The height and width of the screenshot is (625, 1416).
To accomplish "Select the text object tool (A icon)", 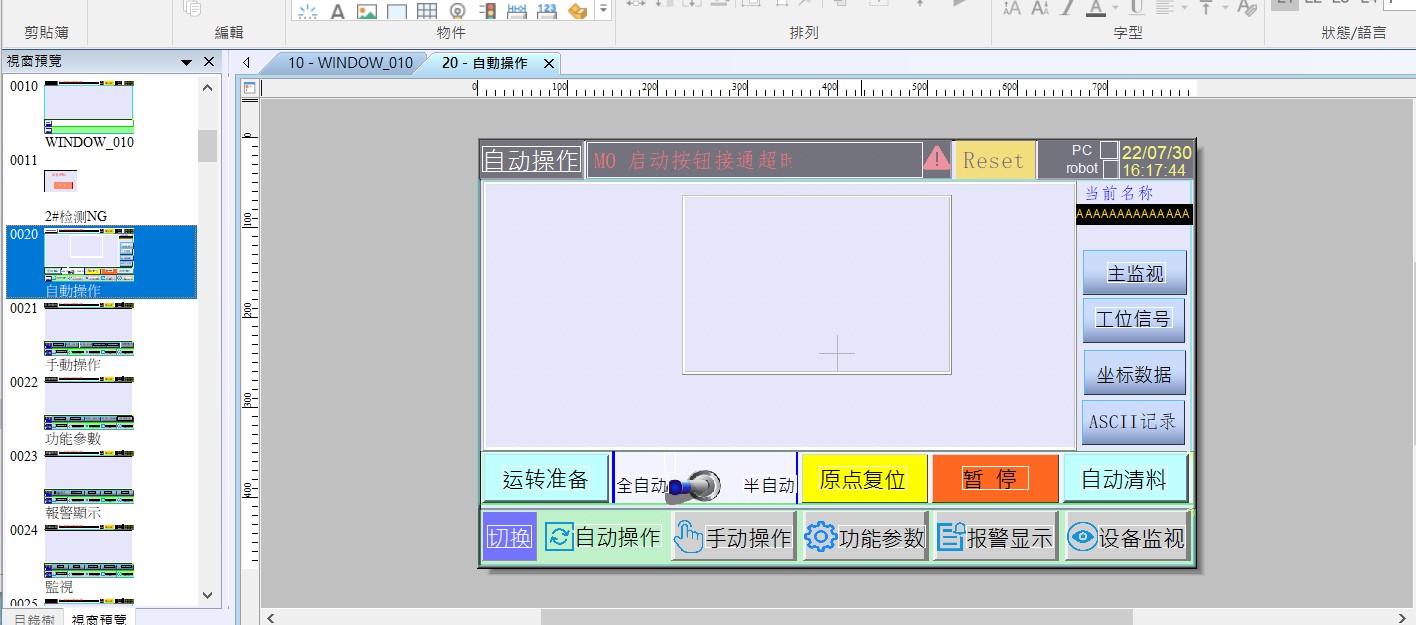I will point(337,11).
